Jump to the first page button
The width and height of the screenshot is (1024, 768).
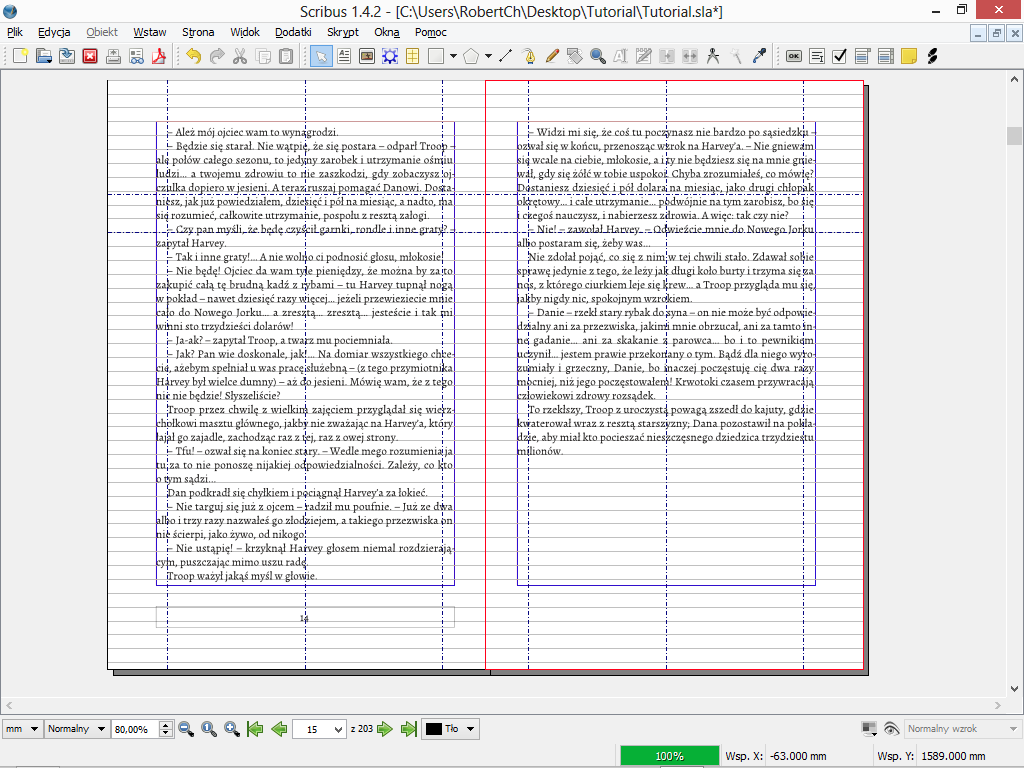(255, 729)
